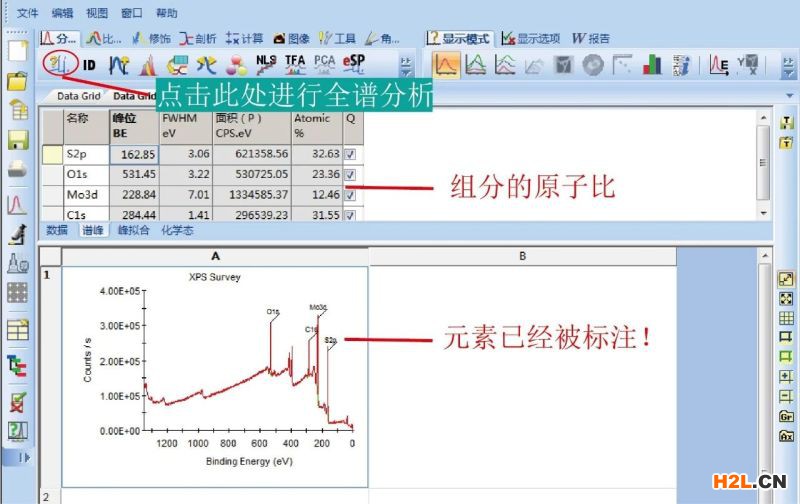
Task: Select the NLS fitting tool
Action: click(x=266, y=65)
